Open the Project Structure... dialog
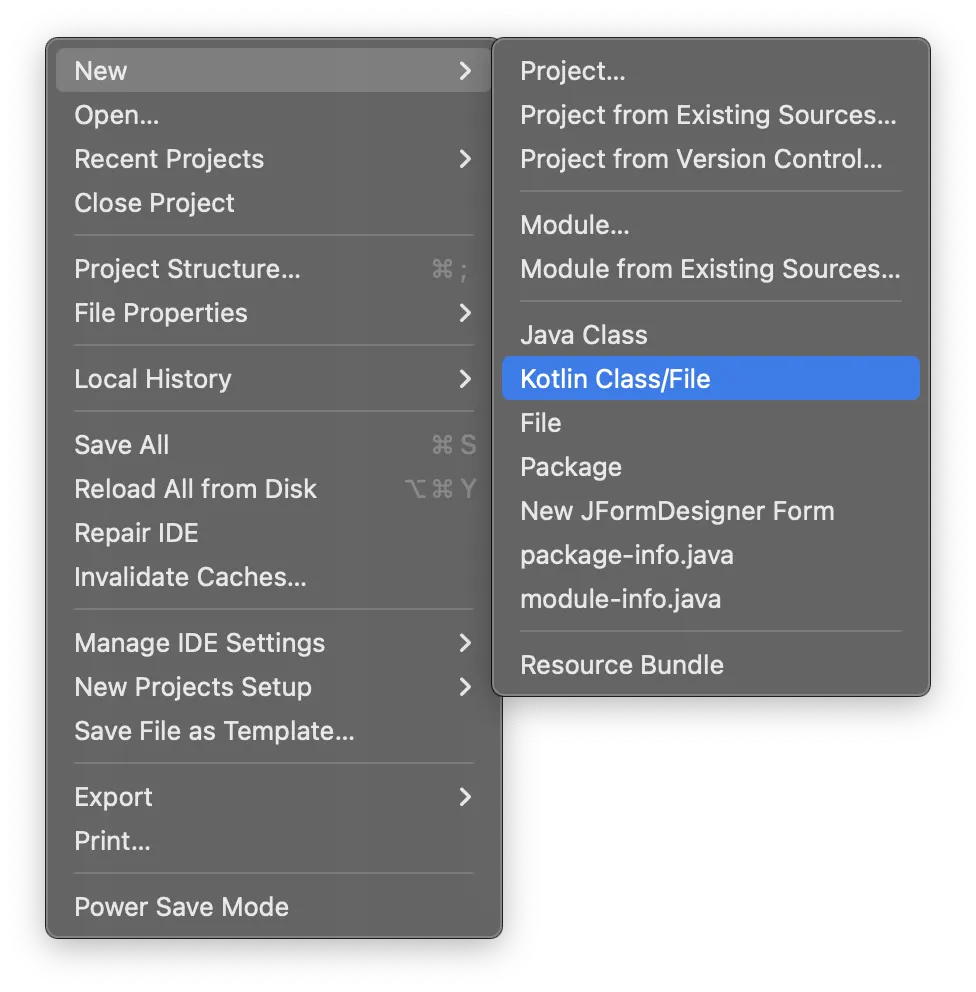This screenshot has height=992, width=976. tap(187, 269)
